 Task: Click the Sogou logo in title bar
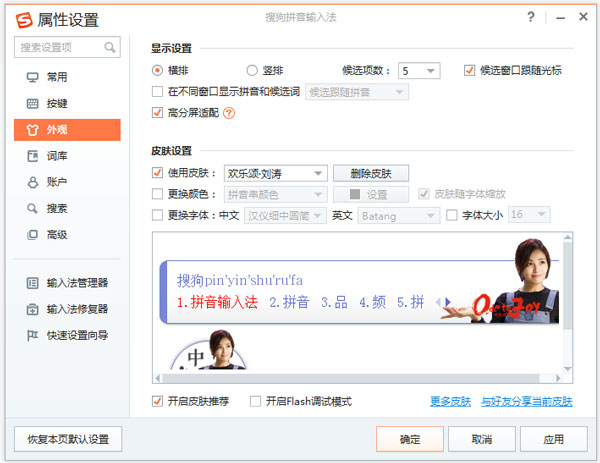click(22, 20)
